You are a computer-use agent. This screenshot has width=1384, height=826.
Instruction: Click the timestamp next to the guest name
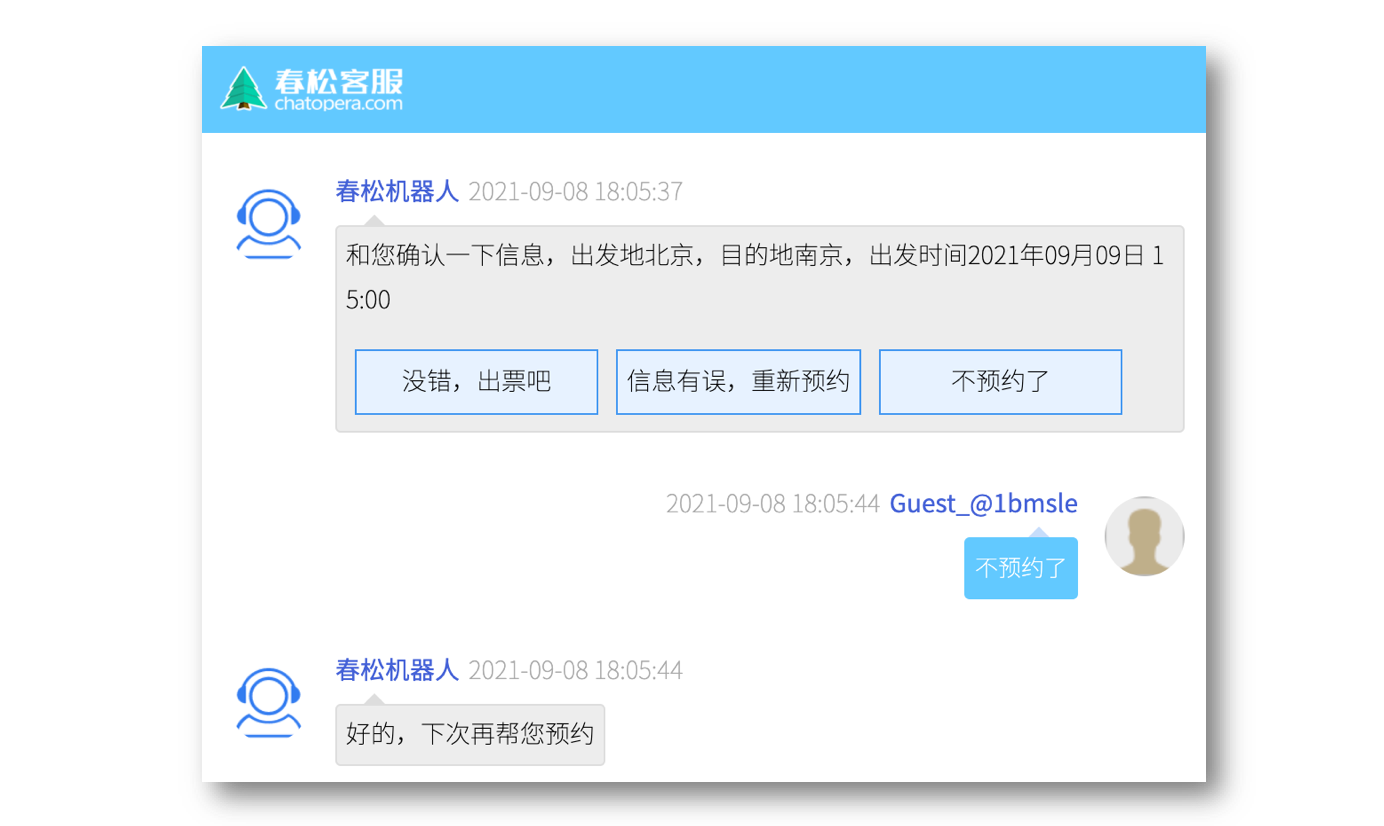772,503
